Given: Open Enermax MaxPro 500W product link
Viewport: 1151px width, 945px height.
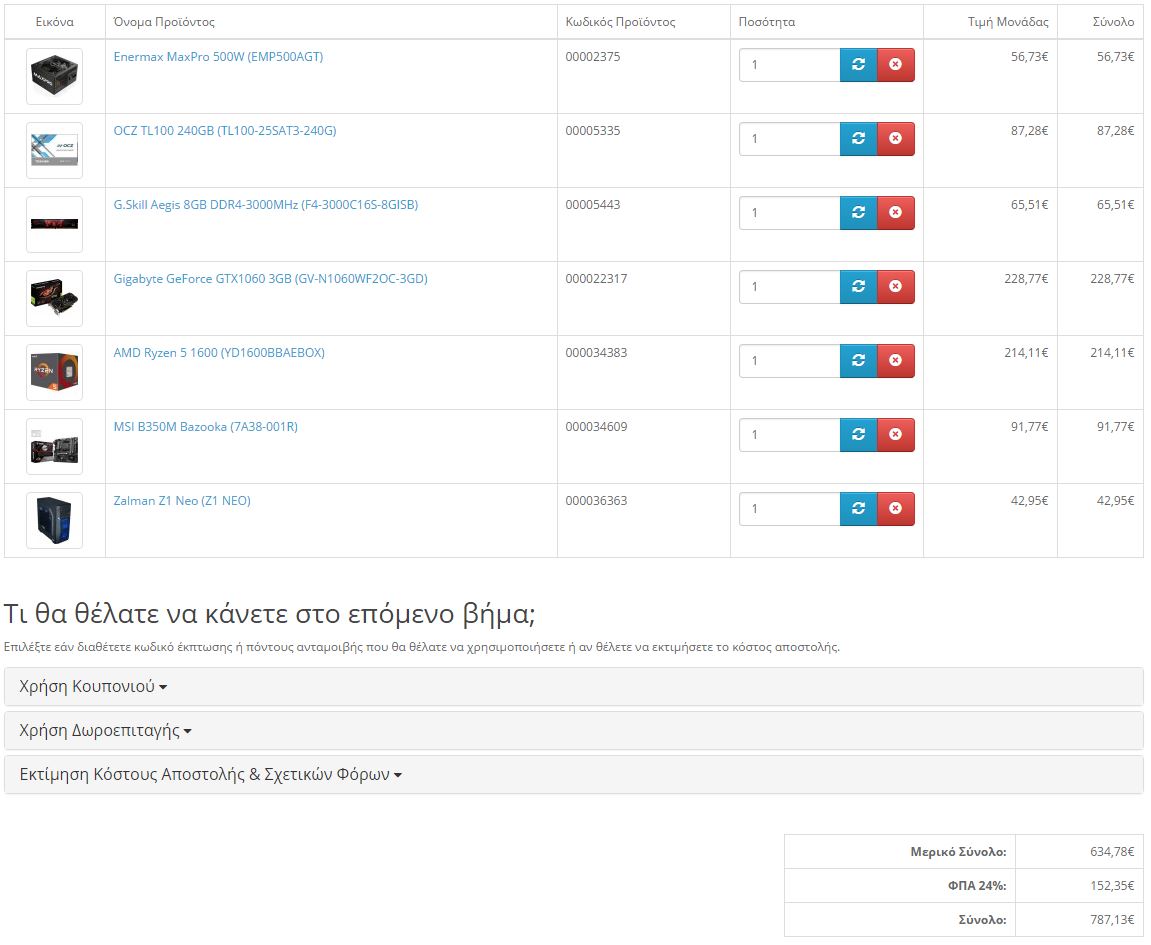Looking at the screenshot, I should 218,57.
